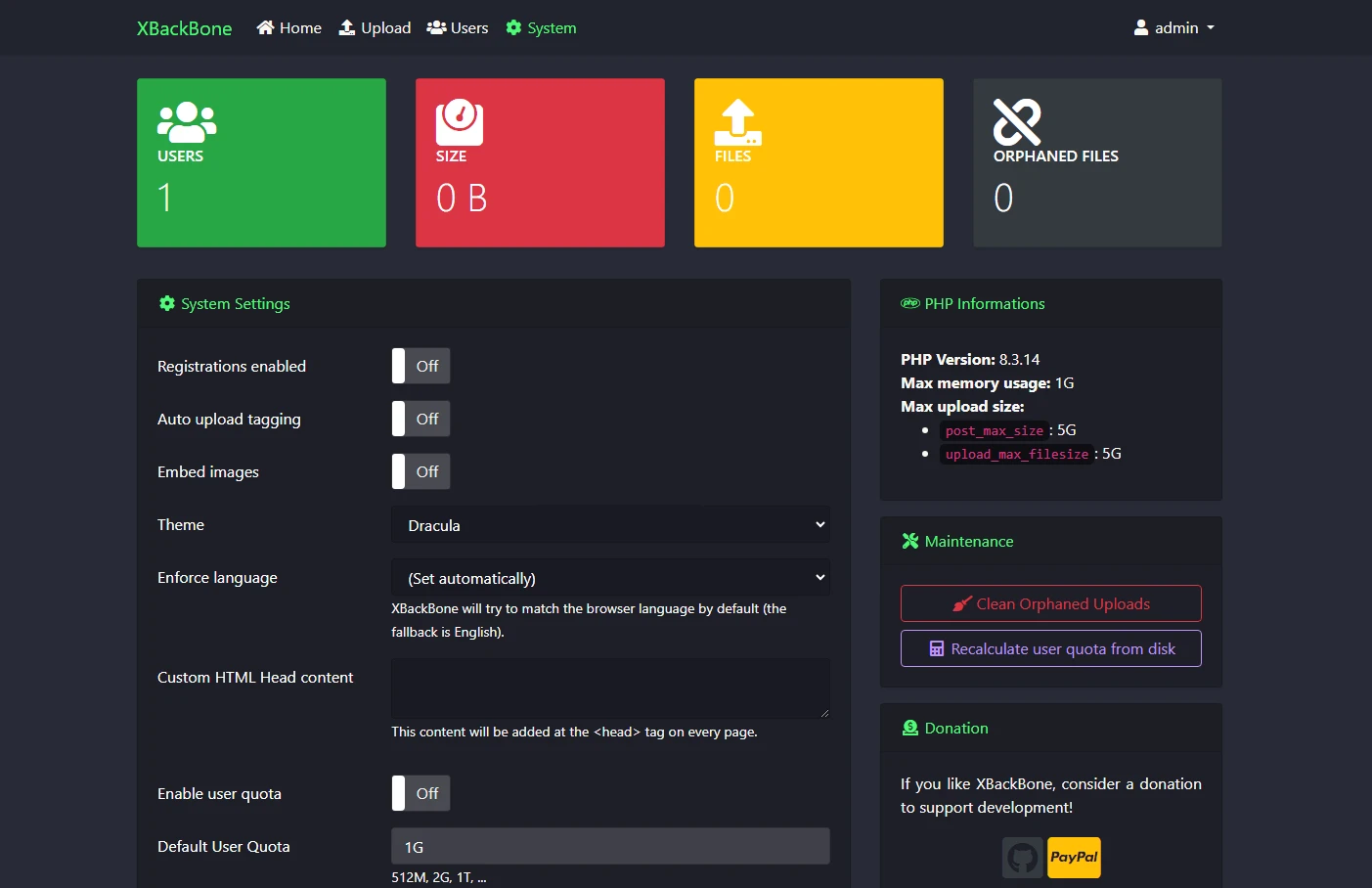Screen dimensions: 1372x888
Task: Click the gear icon beside System in navbar
Action: coord(513,28)
